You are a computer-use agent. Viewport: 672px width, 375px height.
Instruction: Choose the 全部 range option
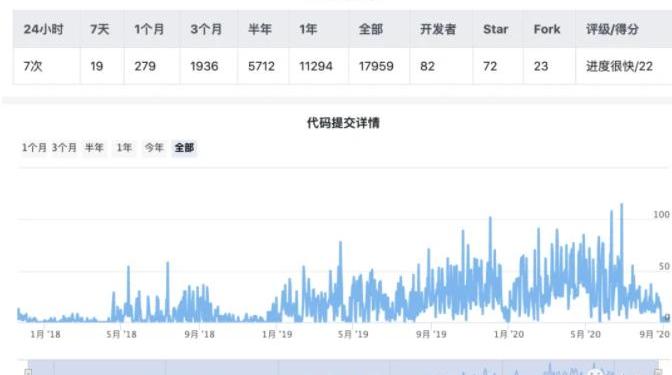[x=184, y=148]
